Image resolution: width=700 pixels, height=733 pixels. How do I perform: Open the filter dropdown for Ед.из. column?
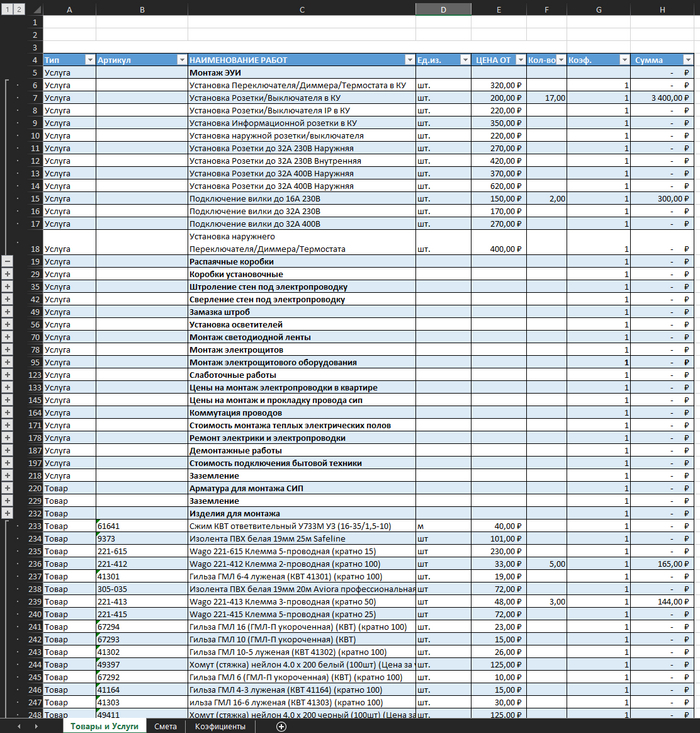[465, 60]
